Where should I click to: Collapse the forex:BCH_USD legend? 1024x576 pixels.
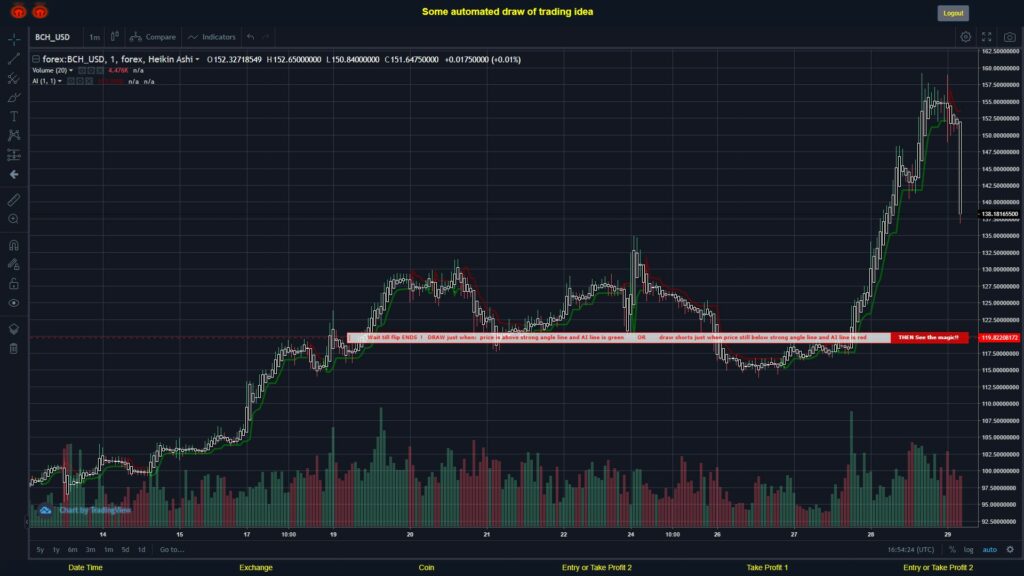tap(36, 59)
